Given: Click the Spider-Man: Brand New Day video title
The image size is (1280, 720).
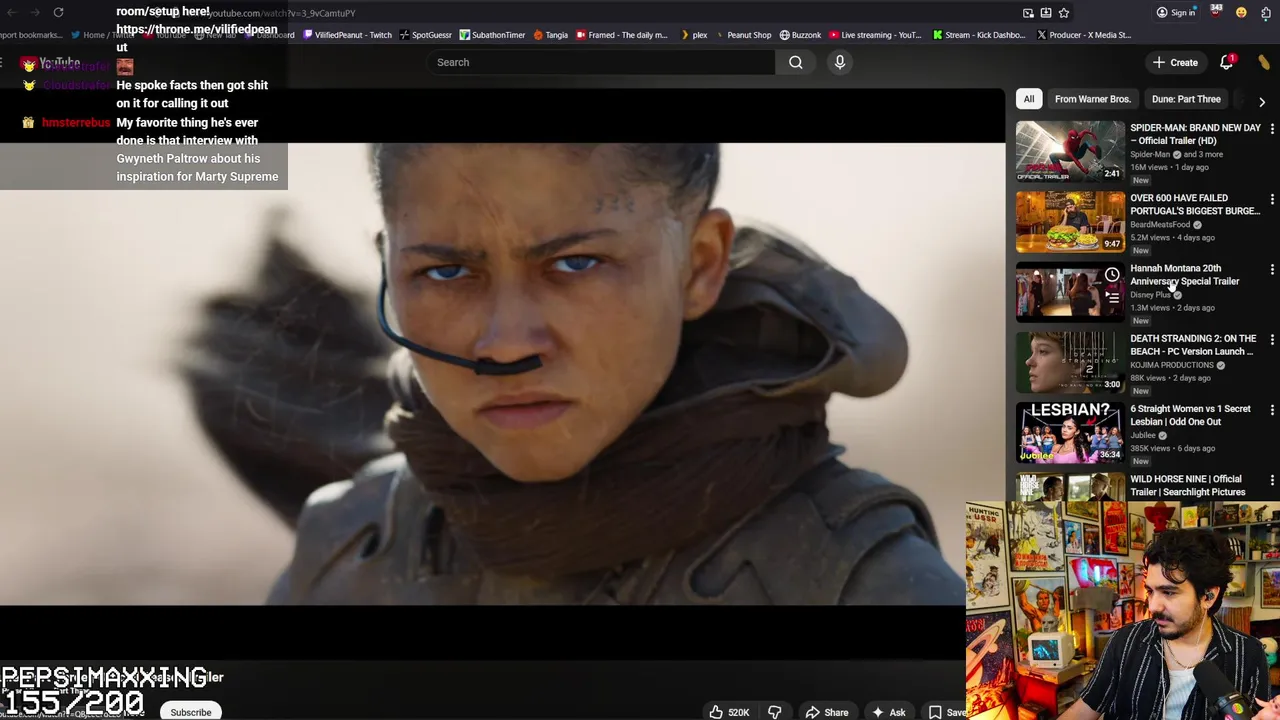Looking at the screenshot, I should tap(1195, 134).
